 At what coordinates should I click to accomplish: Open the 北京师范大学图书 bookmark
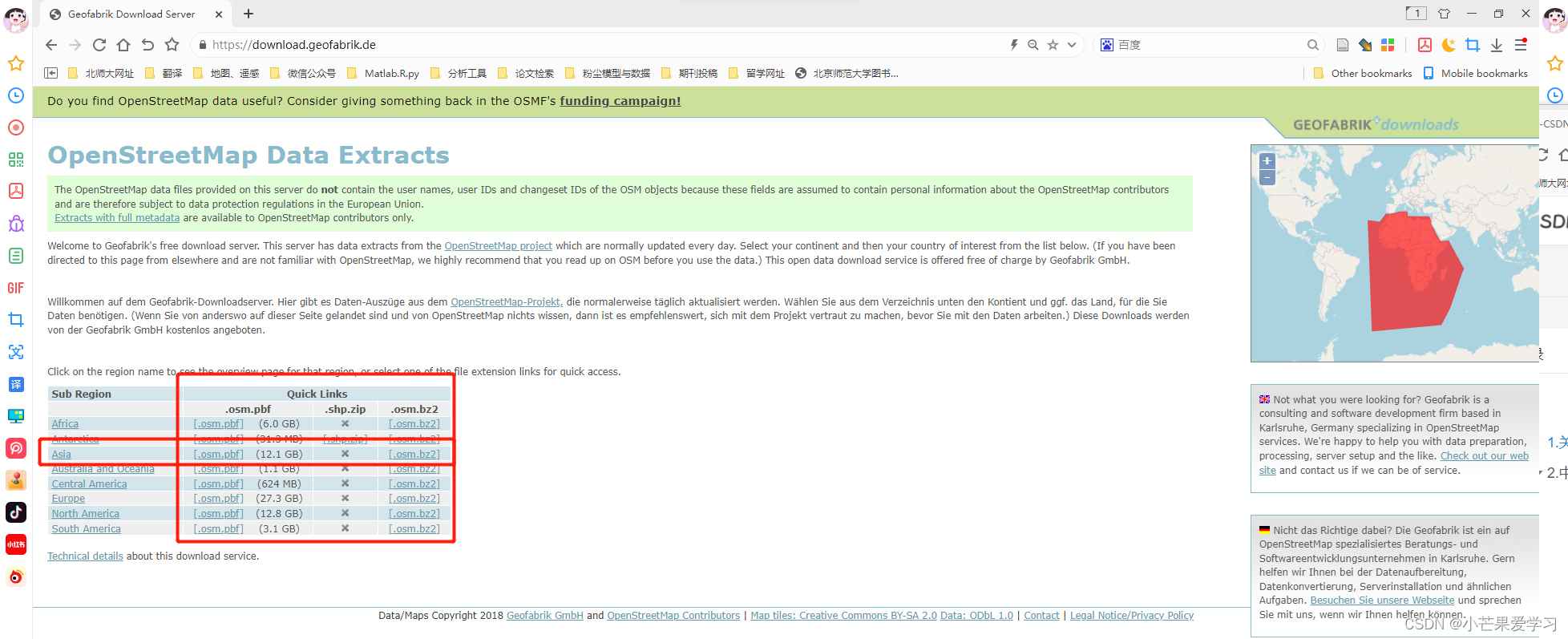pos(847,73)
